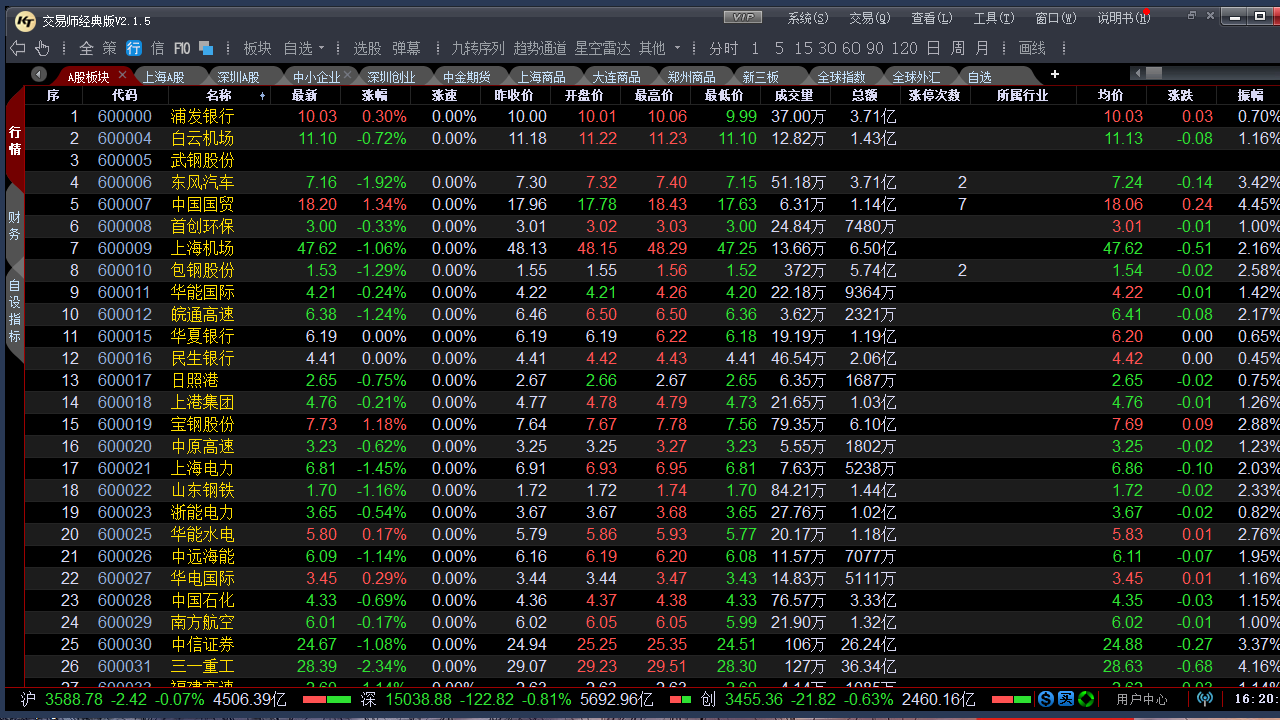Open 用户中心 in status bar
Image resolution: width=1280 pixels, height=720 pixels.
pyautogui.click(x=1142, y=700)
